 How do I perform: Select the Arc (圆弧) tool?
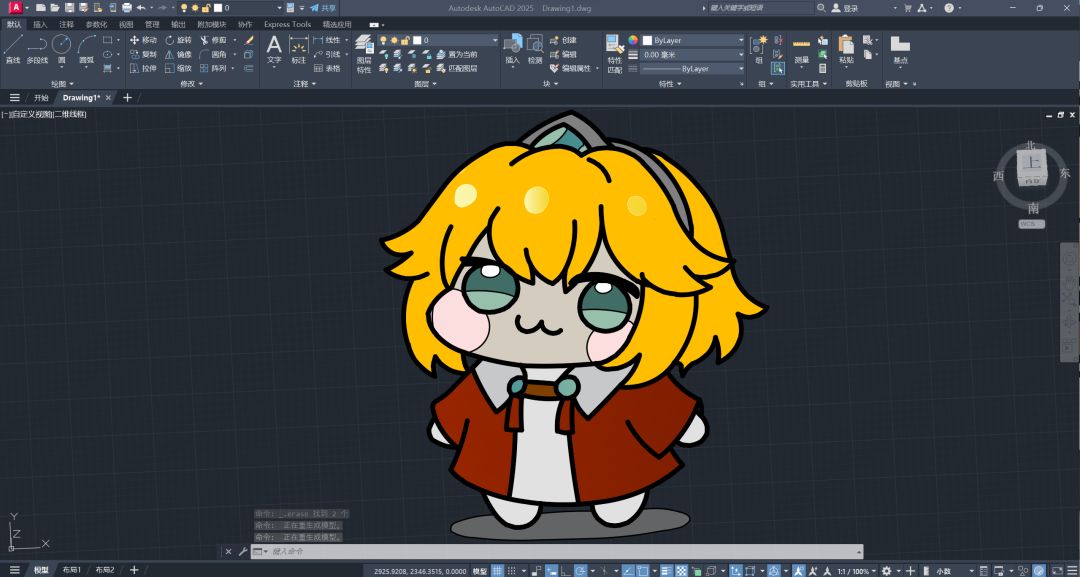point(86,49)
